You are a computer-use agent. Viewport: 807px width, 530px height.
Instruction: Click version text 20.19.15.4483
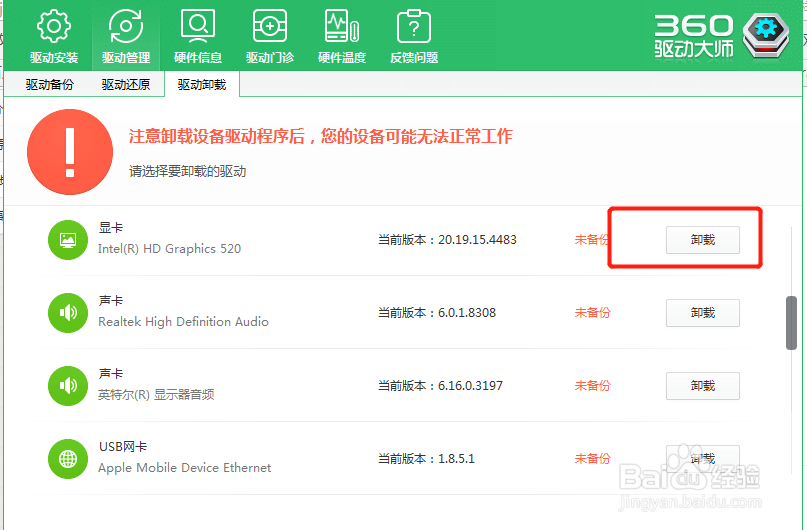coord(477,240)
